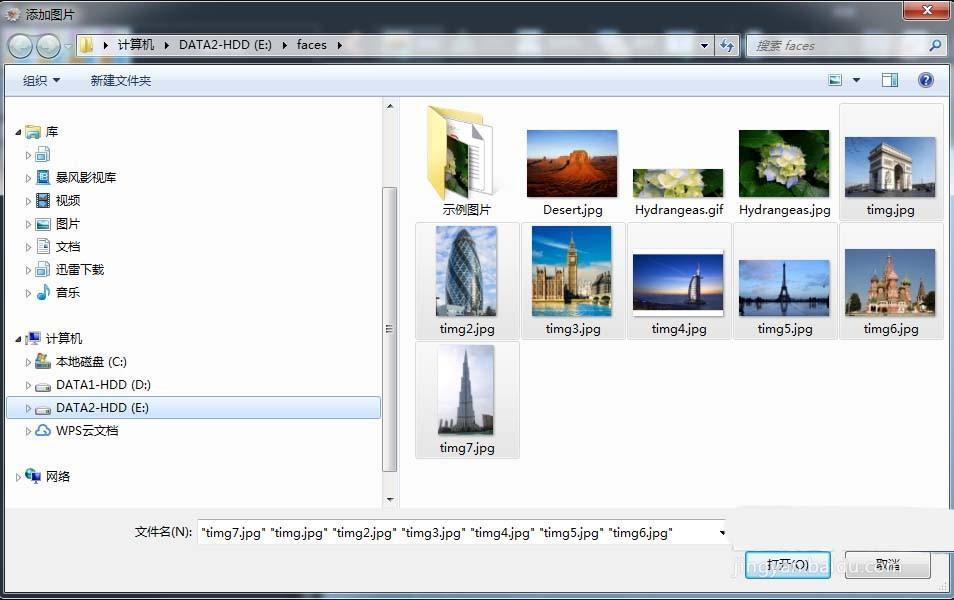Open the Help question mark icon
The width and height of the screenshot is (954, 600).
926,80
